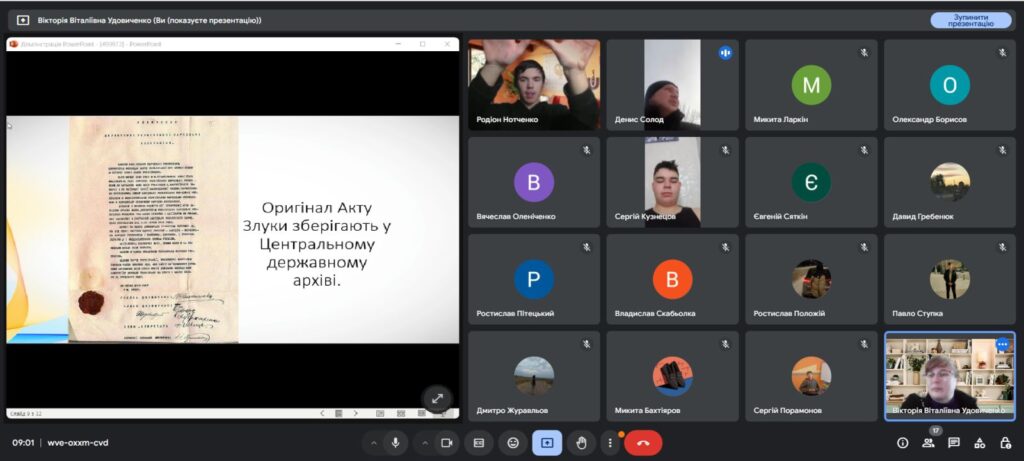Screen dimensions: 1024x461
Task: Toggle the present screen button
Action: (547, 442)
